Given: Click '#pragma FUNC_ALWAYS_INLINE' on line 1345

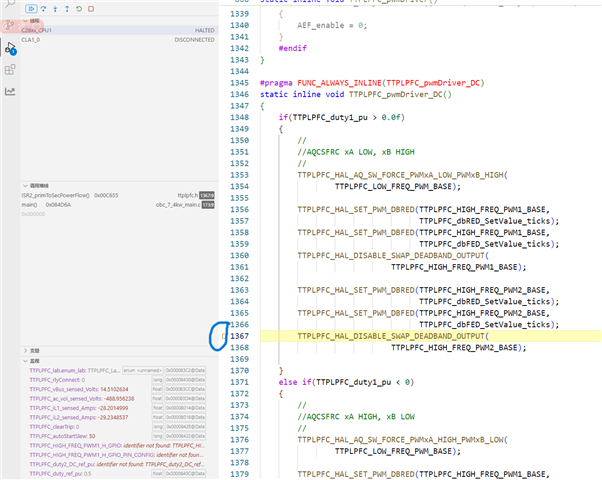Looking at the screenshot, I should pos(321,83).
